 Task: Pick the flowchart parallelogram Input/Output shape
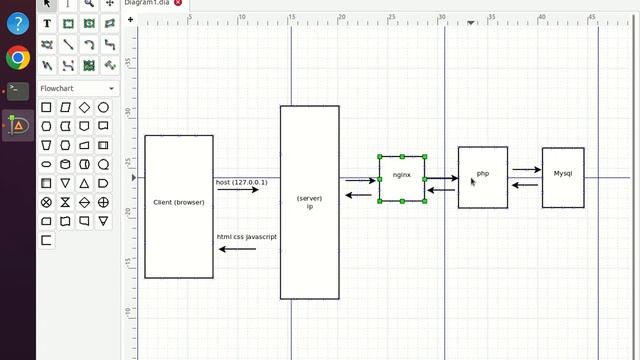pyautogui.click(x=65, y=107)
